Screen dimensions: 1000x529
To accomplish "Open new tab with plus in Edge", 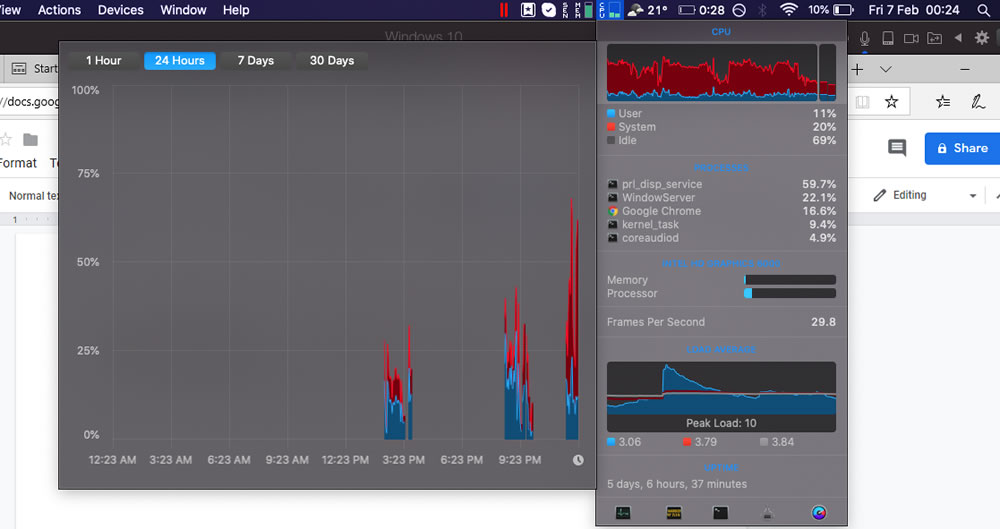I will tap(857, 69).
